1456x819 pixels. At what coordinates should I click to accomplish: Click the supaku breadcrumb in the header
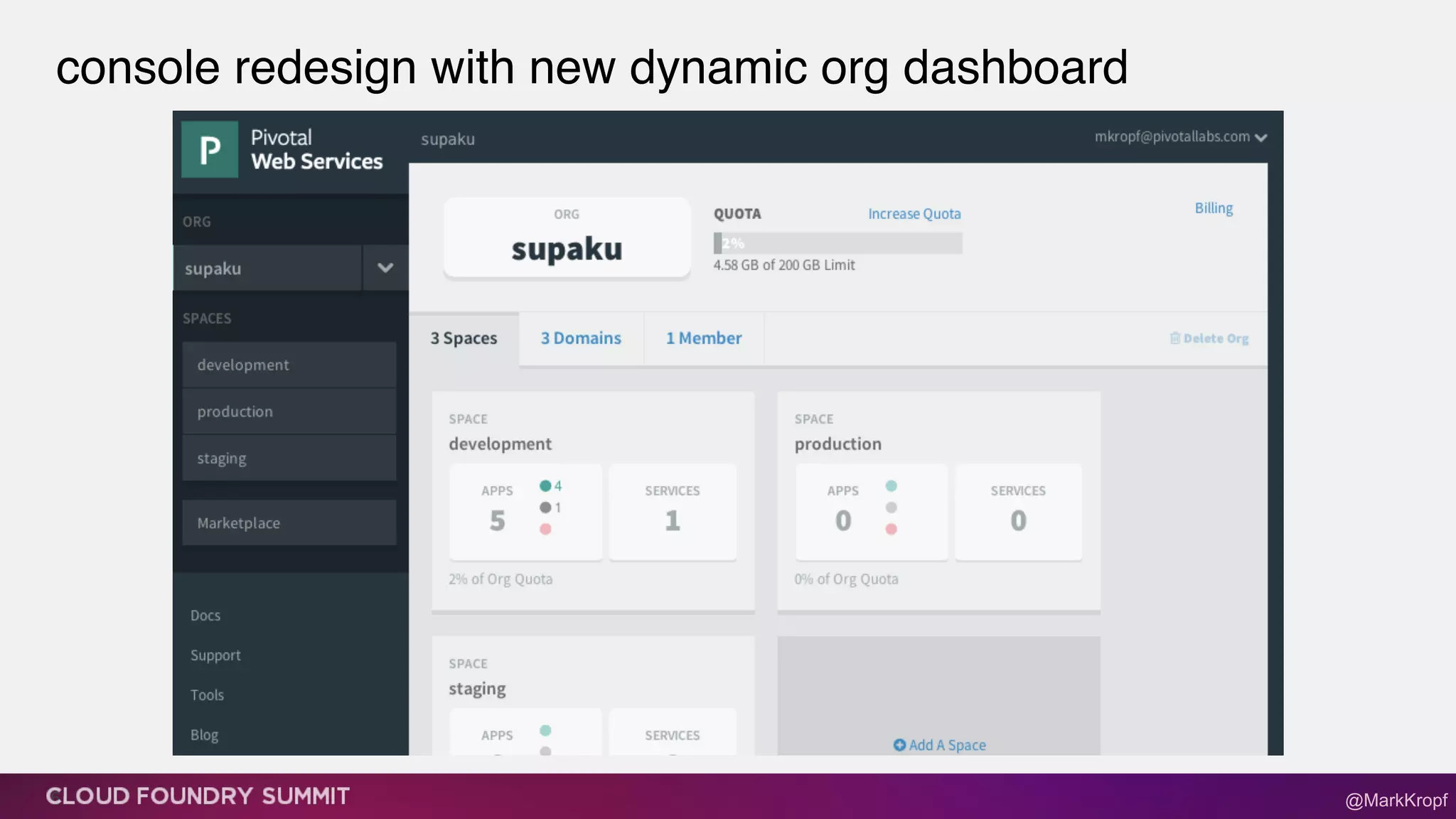click(x=448, y=139)
